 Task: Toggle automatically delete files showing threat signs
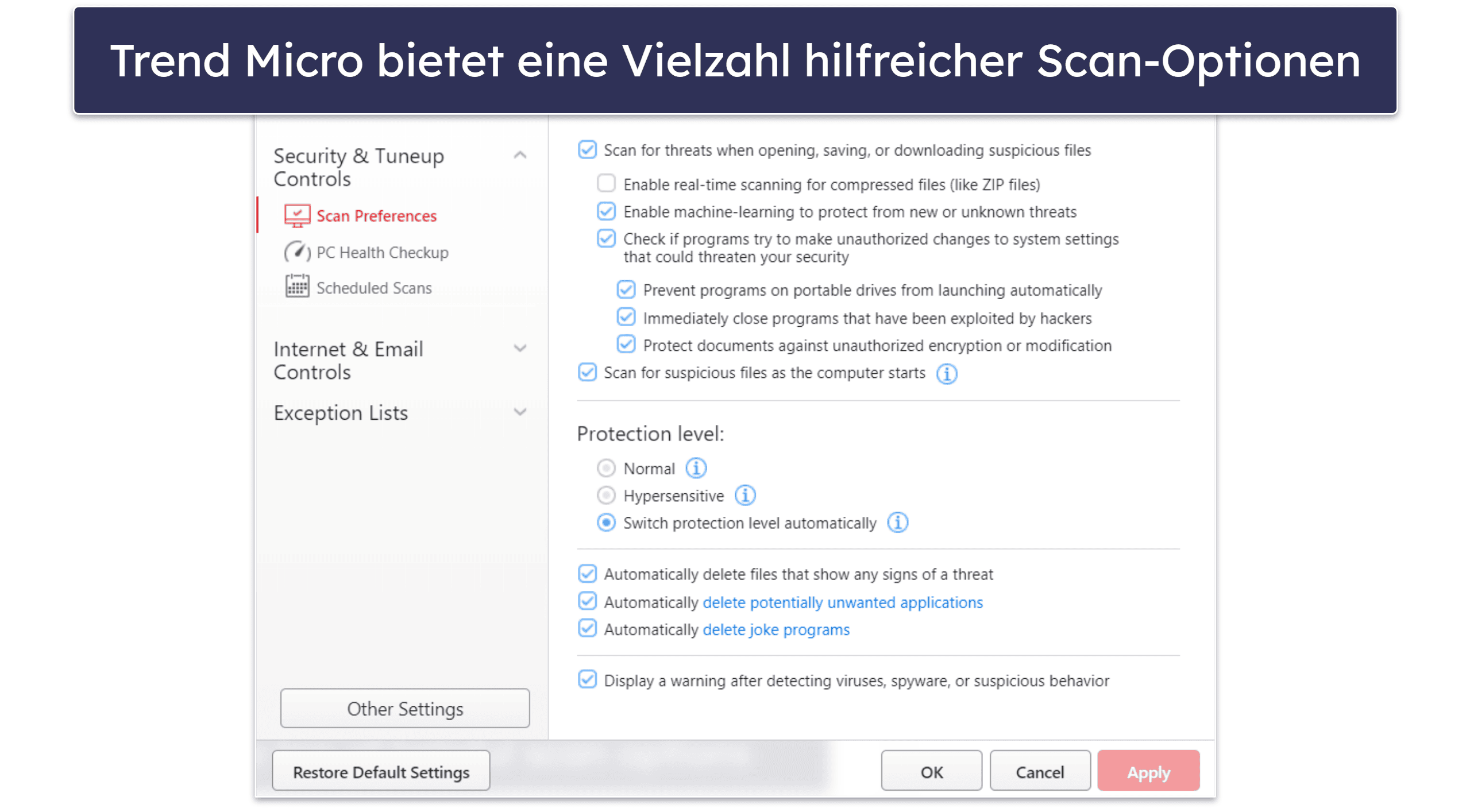587,574
